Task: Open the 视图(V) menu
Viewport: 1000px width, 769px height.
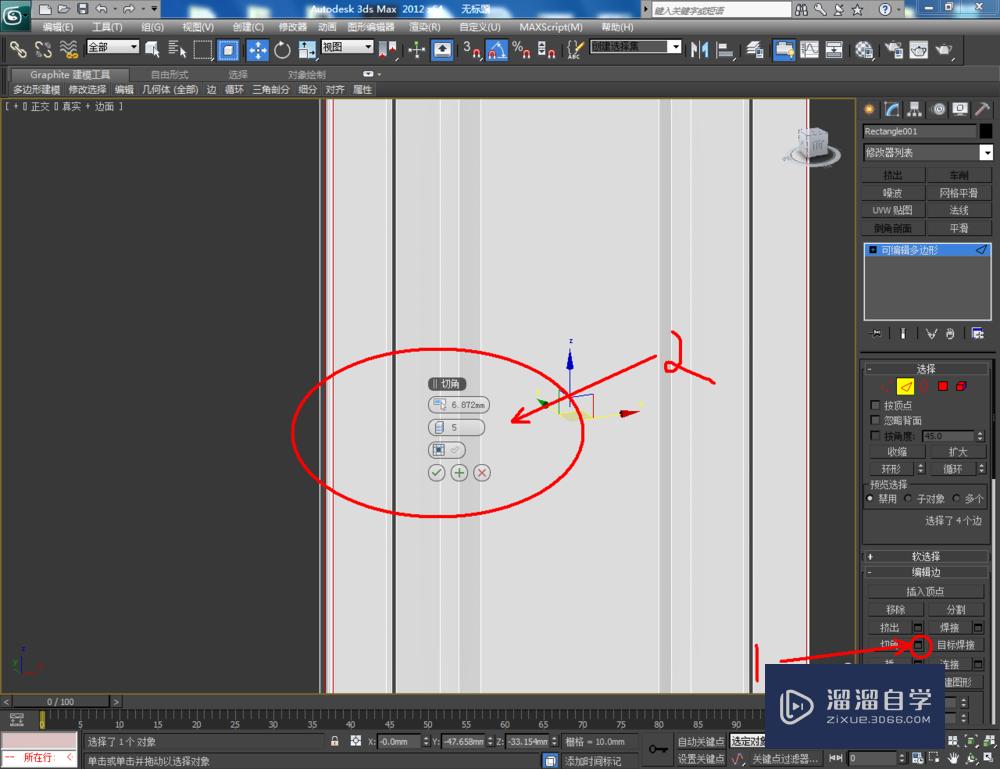Action: pyautogui.click(x=198, y=27)
